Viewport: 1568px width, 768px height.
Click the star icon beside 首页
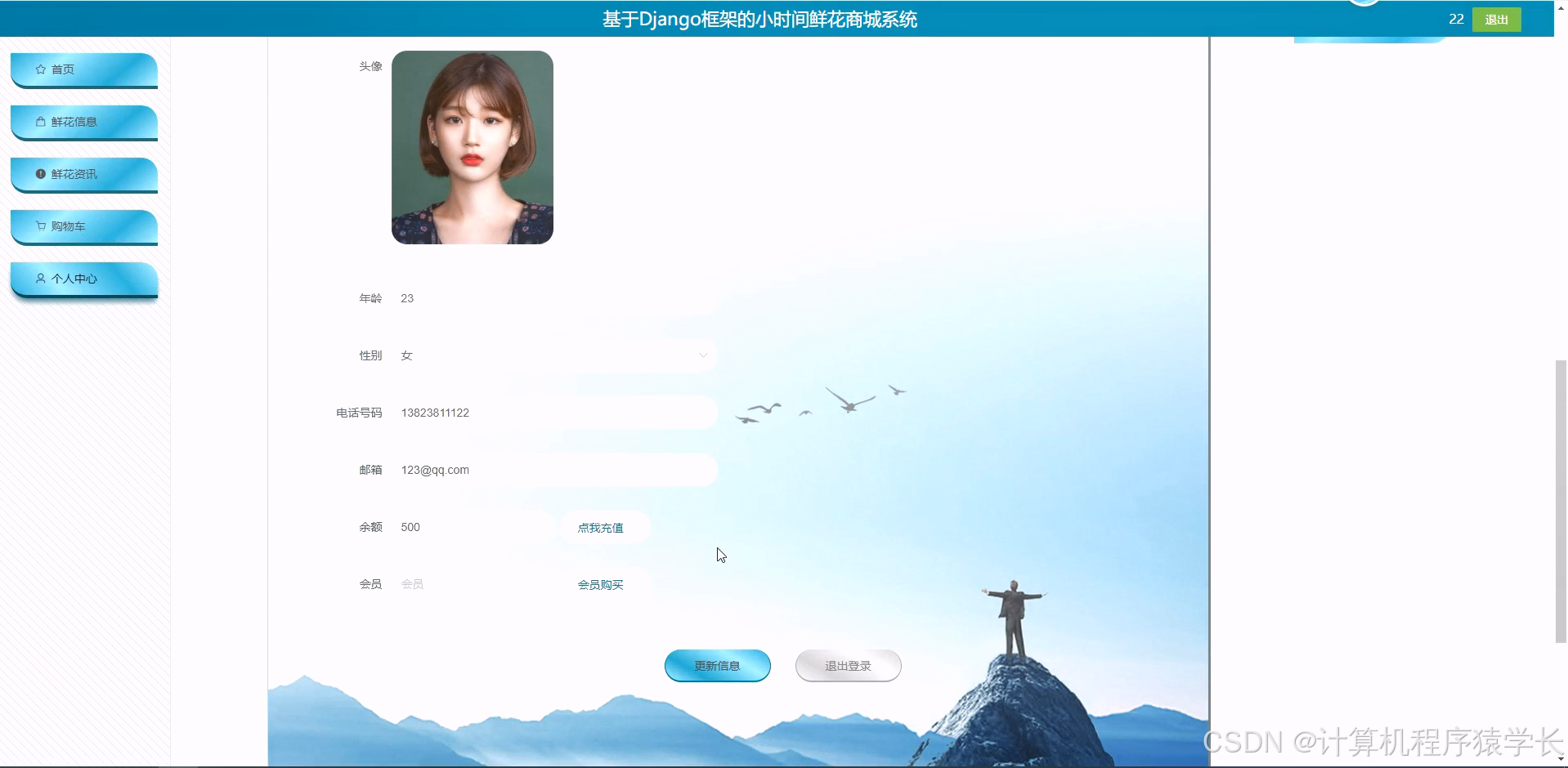[x=41, y=69]
